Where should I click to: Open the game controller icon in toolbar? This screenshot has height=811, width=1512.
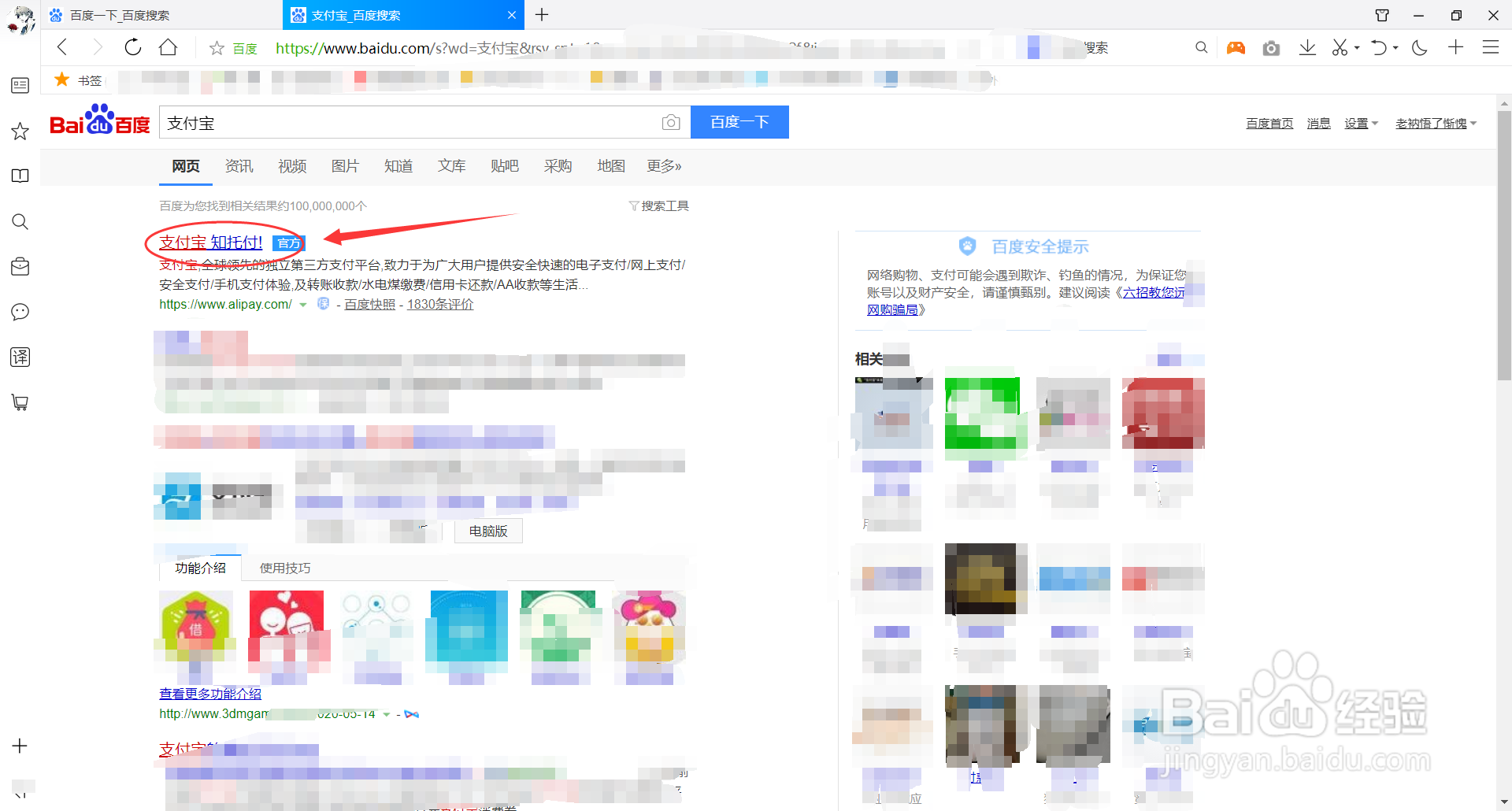[1236, 48]
